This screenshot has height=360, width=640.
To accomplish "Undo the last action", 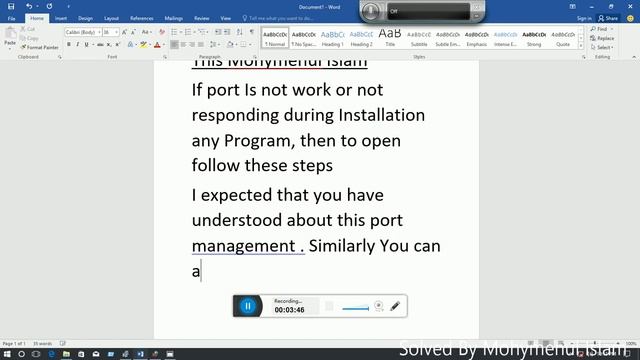I will coord(29,6).
